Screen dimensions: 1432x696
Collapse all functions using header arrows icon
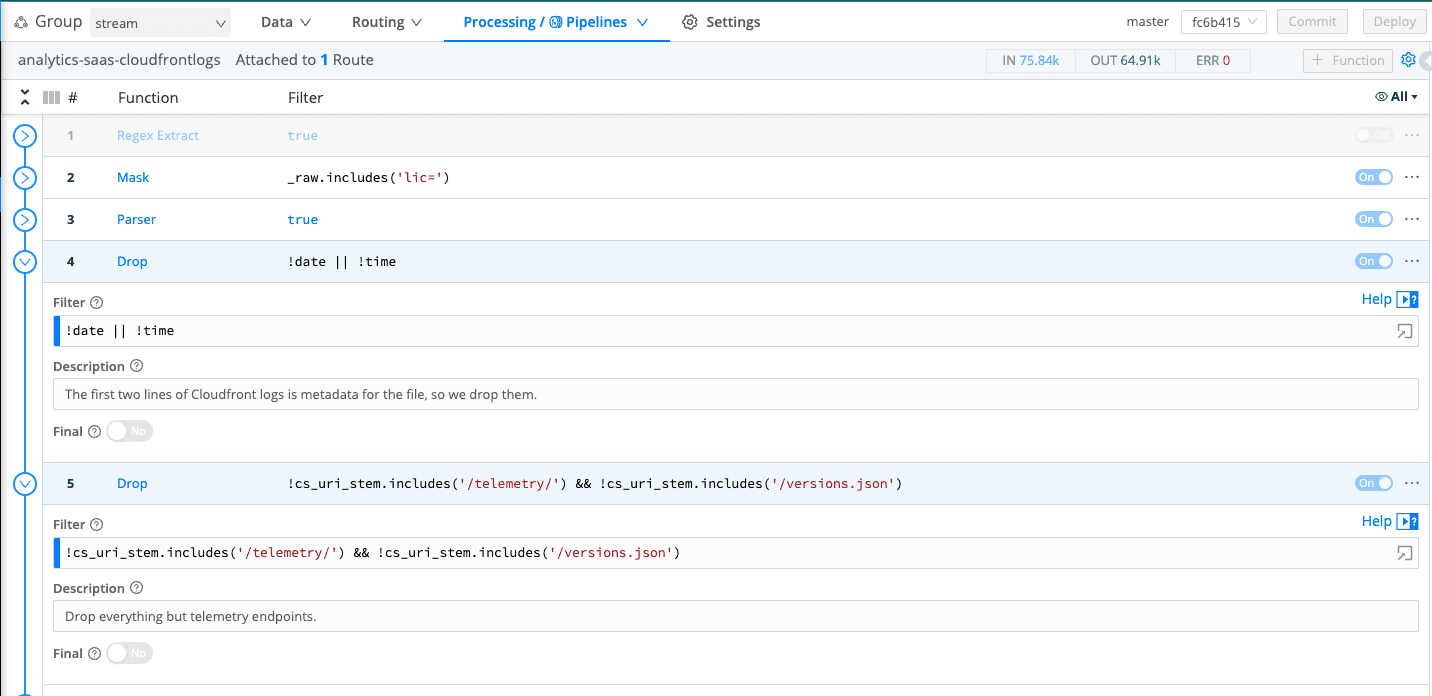click(x=25, y=97)
